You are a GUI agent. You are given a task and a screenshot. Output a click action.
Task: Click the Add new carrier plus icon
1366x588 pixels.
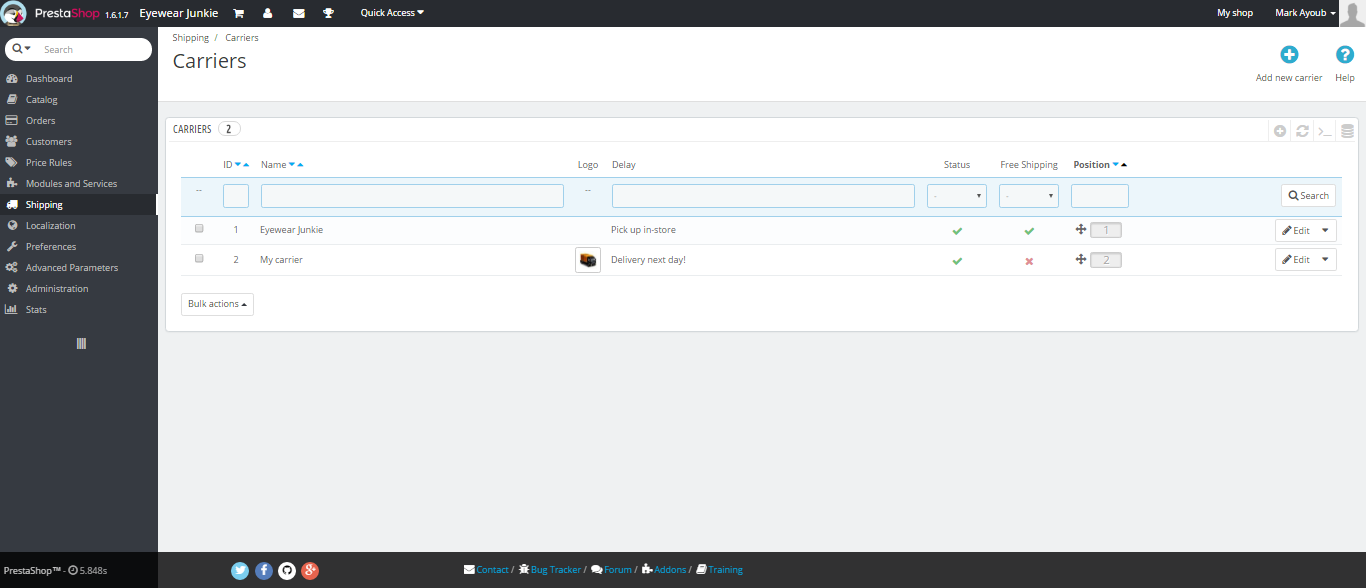click(1289, 56)
